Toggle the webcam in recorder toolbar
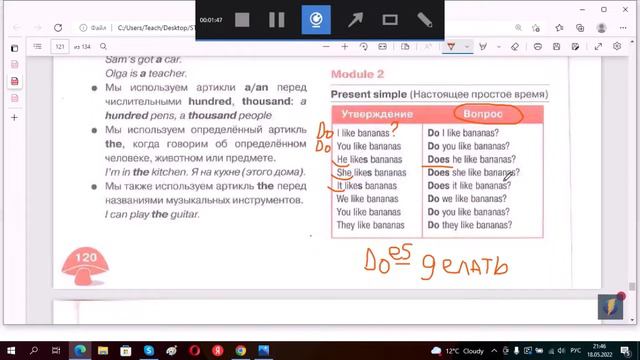 point(316,20)
